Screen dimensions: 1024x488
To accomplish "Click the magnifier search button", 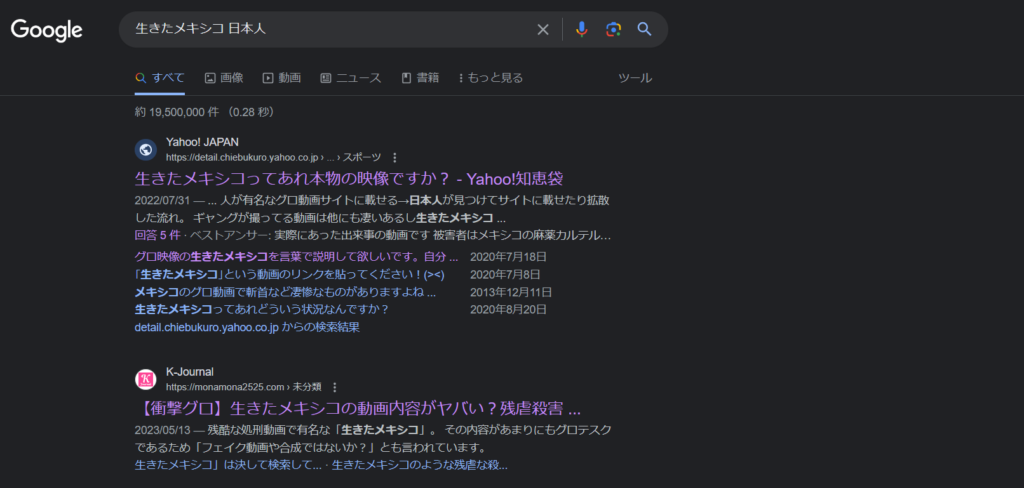I will click(x=645, y=29).
